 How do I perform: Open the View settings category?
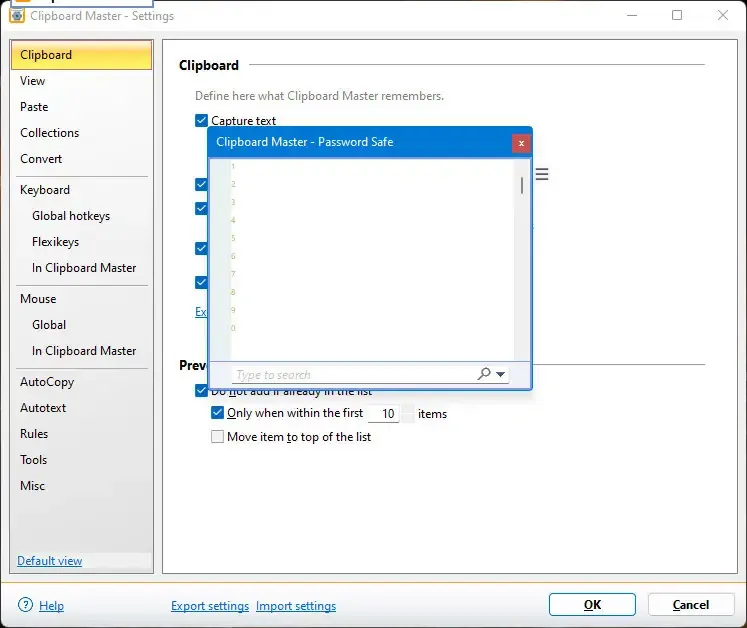click(81, 81)
